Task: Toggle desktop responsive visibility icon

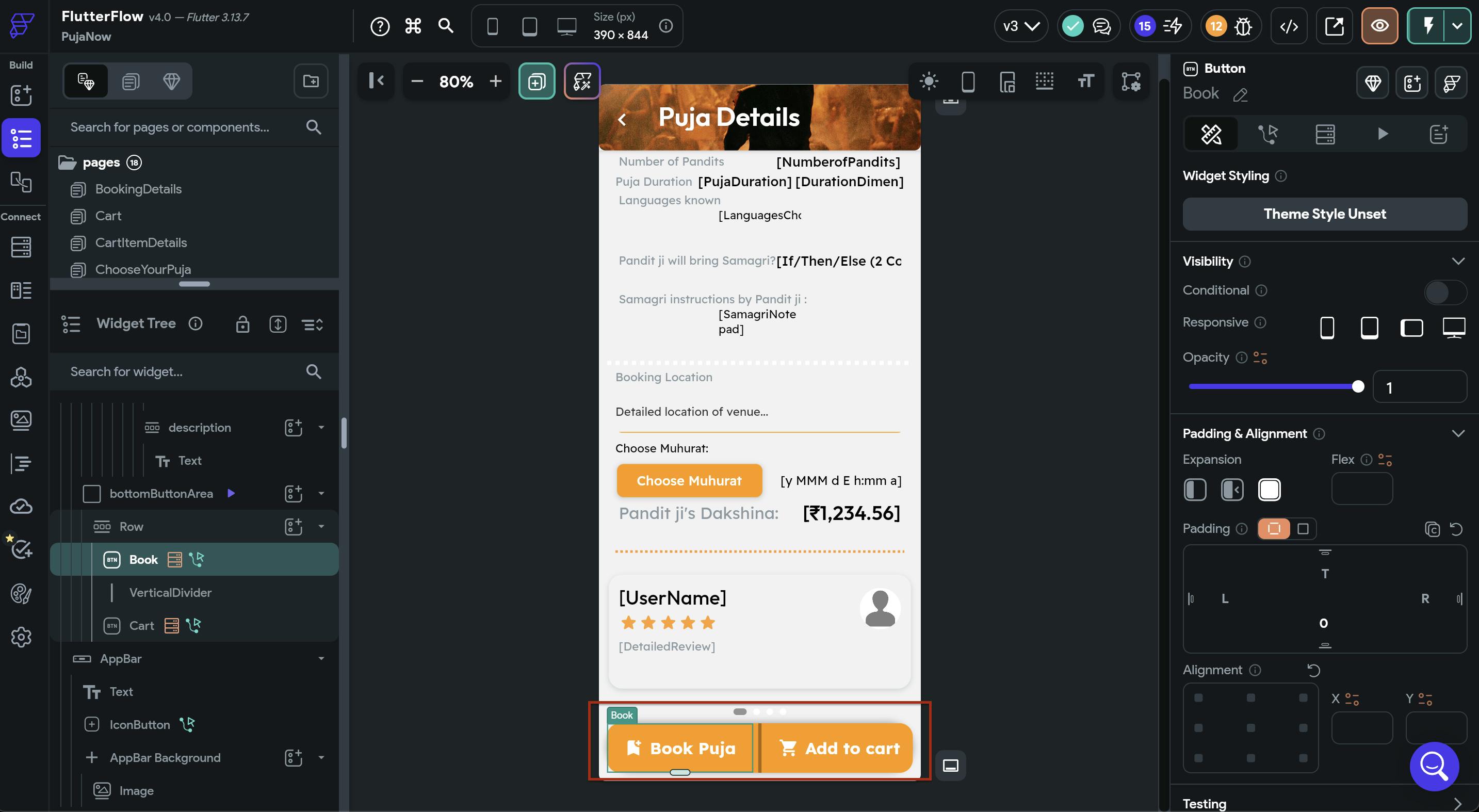Action: click(x=1454, y=328)
